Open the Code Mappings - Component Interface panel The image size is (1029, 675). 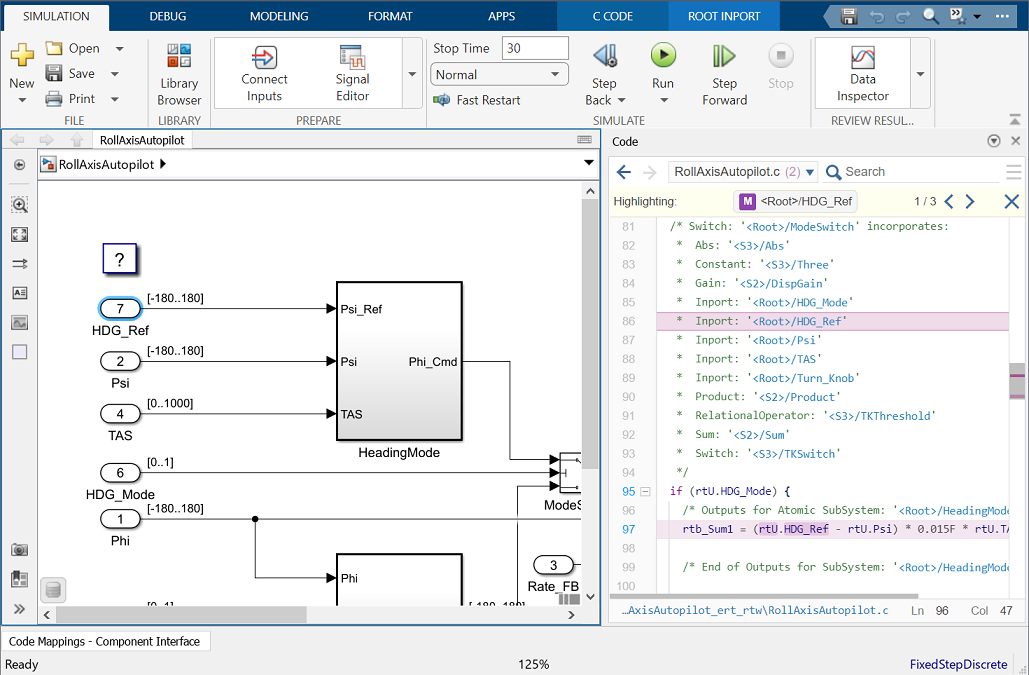(105, 642)
